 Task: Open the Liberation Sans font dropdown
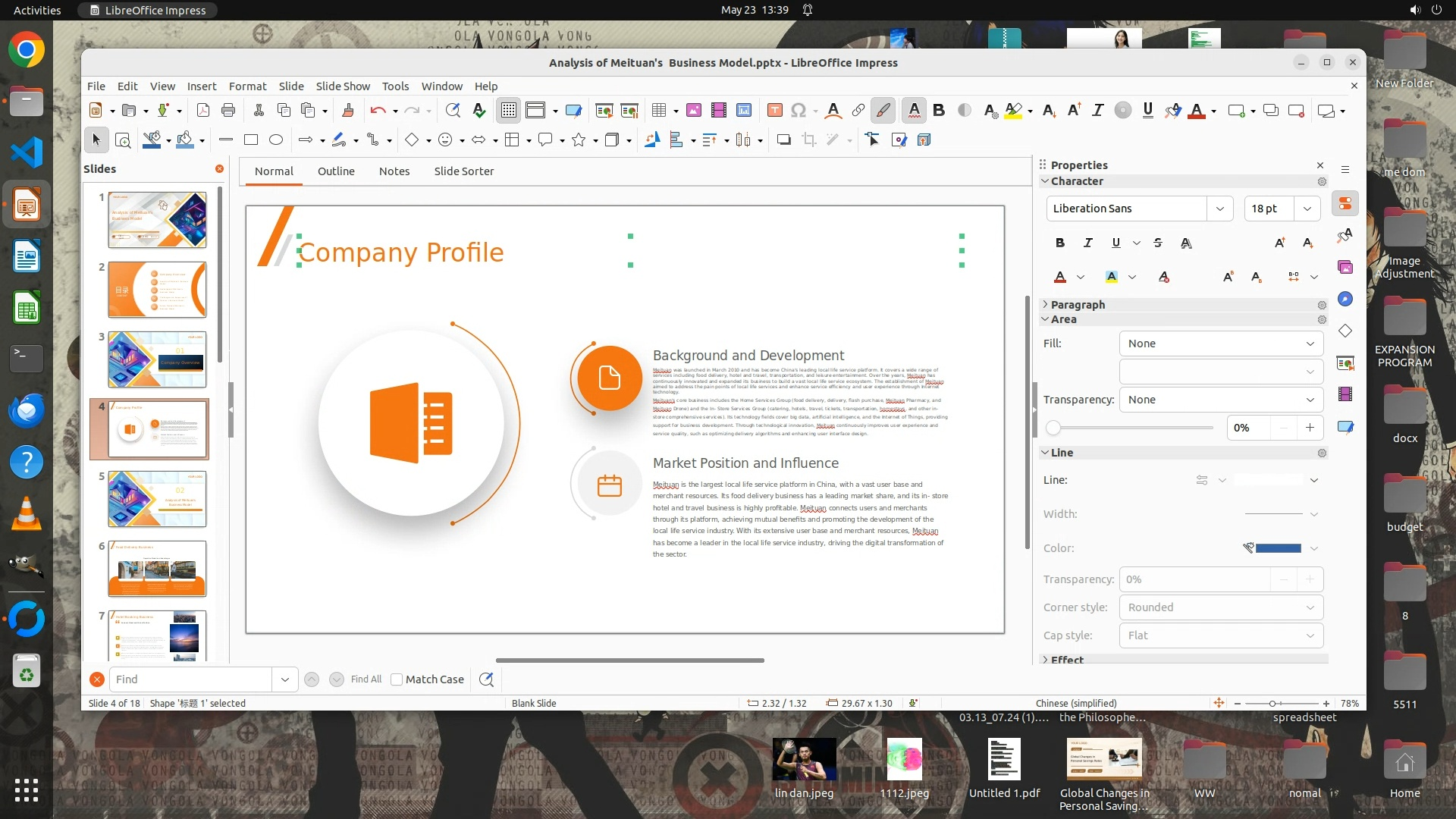pos(1219,209)
